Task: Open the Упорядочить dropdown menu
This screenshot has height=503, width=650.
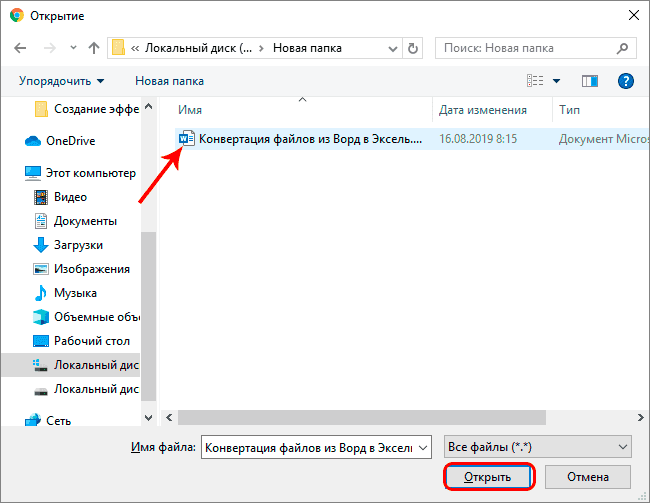Action: click(x=61, y=80)
